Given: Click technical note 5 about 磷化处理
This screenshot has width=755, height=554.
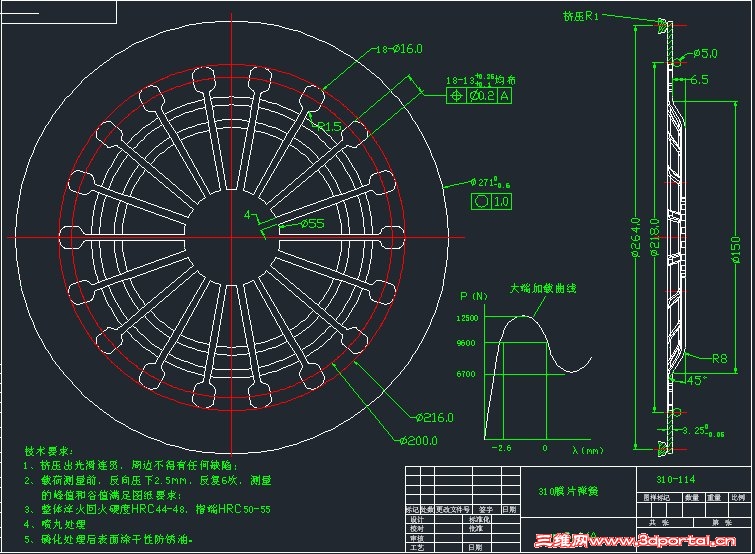Looking at the screenshot, I should click(108, 540).
